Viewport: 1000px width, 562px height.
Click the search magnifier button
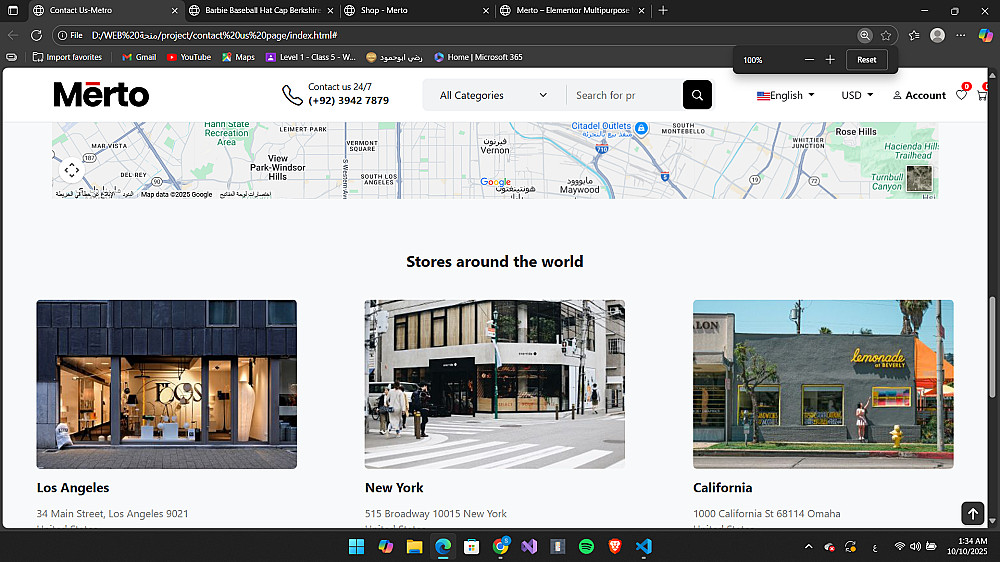pos(697,95)
